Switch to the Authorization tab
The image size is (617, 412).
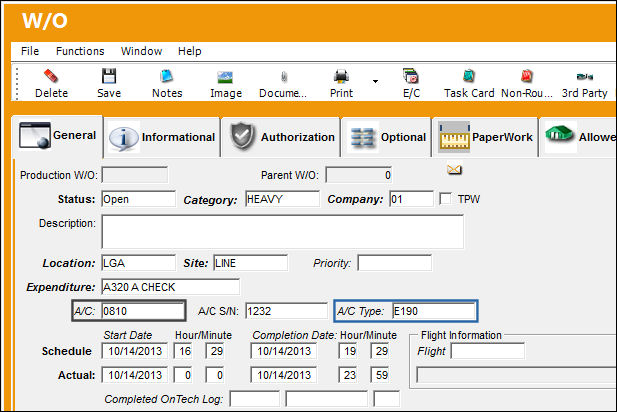pyautogui.click(x=281, y=137)
